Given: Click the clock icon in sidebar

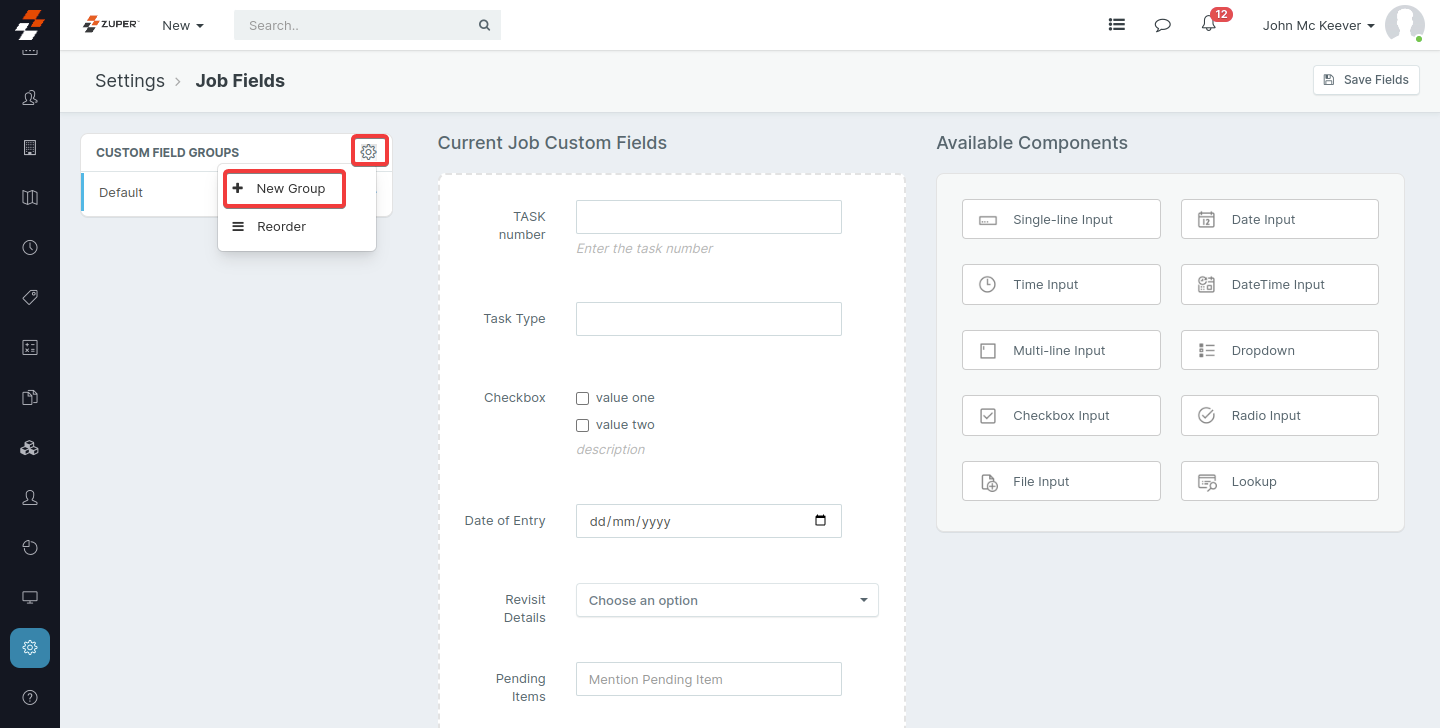Looking at the screenshot, I should tap(30, 247).
